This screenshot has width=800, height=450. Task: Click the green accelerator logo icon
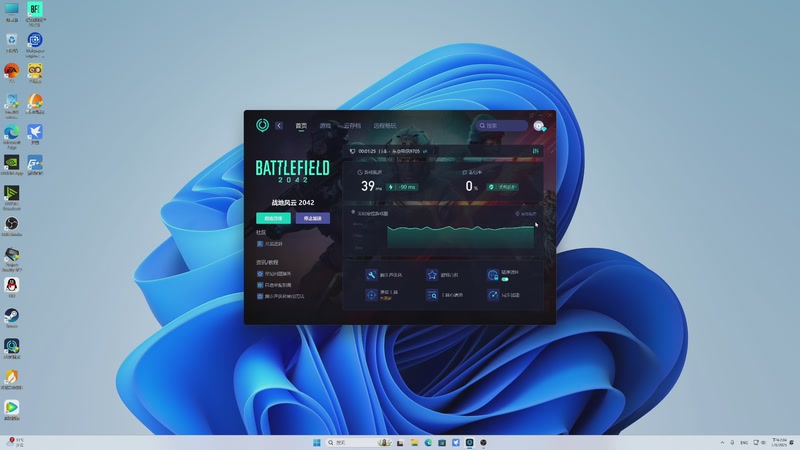(x=262, y=125)
